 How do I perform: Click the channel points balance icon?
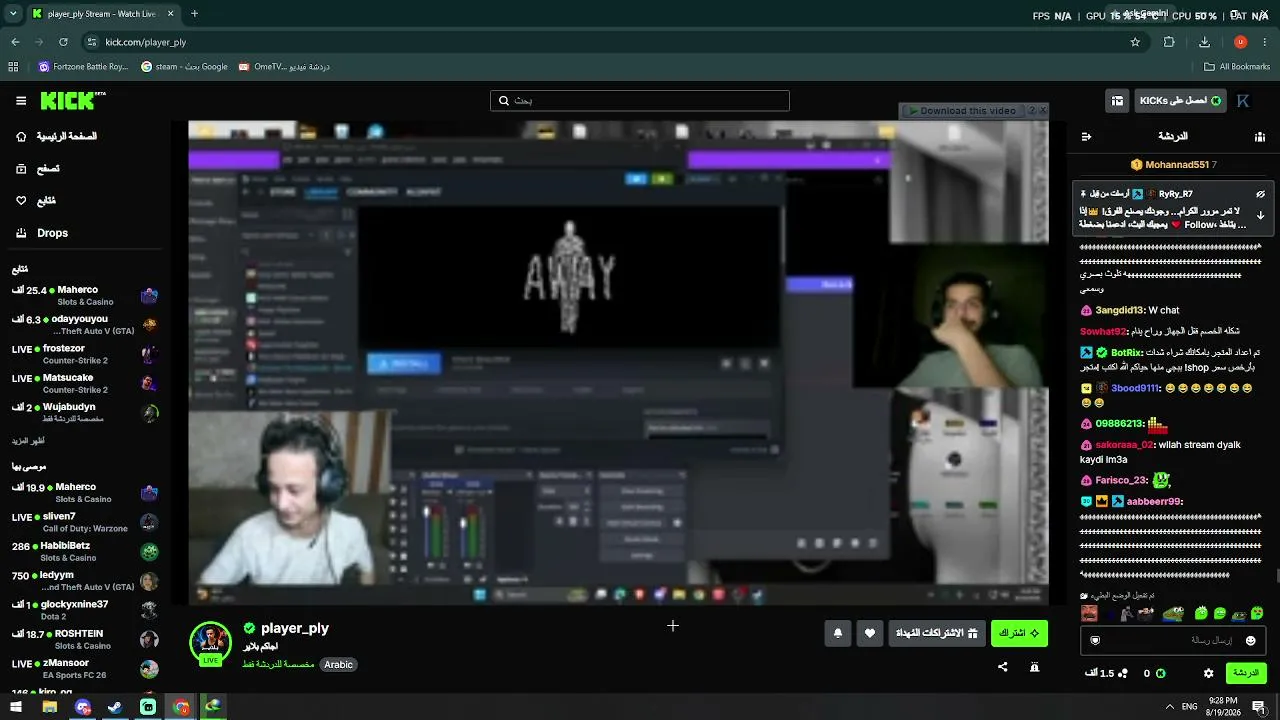tap(1123, 674)
